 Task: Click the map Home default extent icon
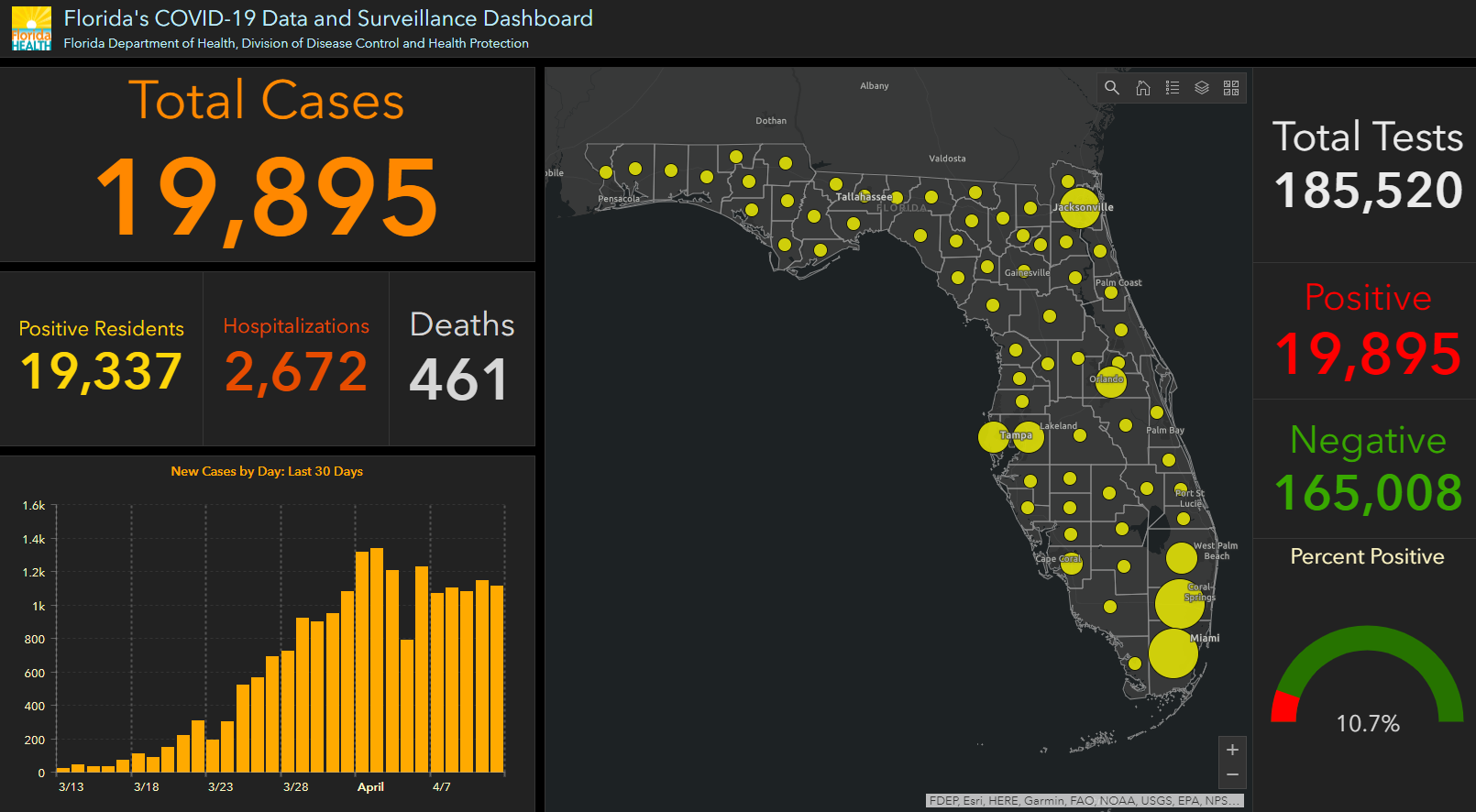click(1143, 88)
